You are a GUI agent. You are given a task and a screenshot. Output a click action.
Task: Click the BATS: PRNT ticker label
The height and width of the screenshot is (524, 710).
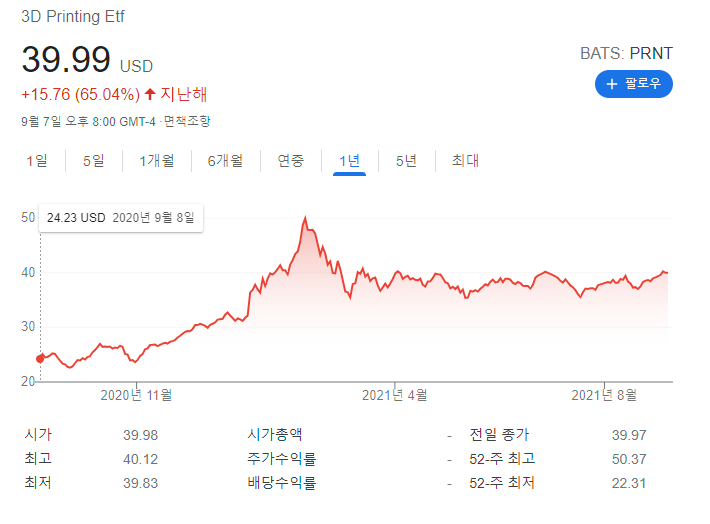626,53
